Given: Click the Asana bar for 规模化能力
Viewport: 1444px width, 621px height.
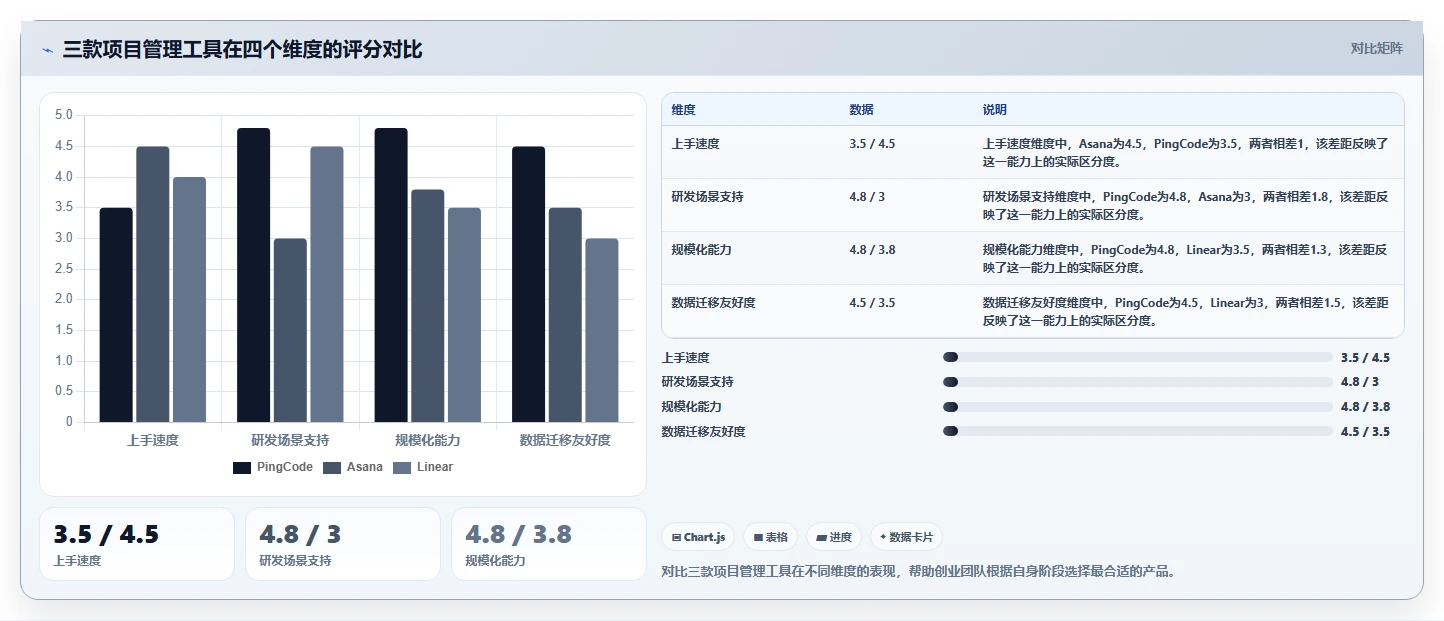Looking at the screenshot, I should point(428,306).
